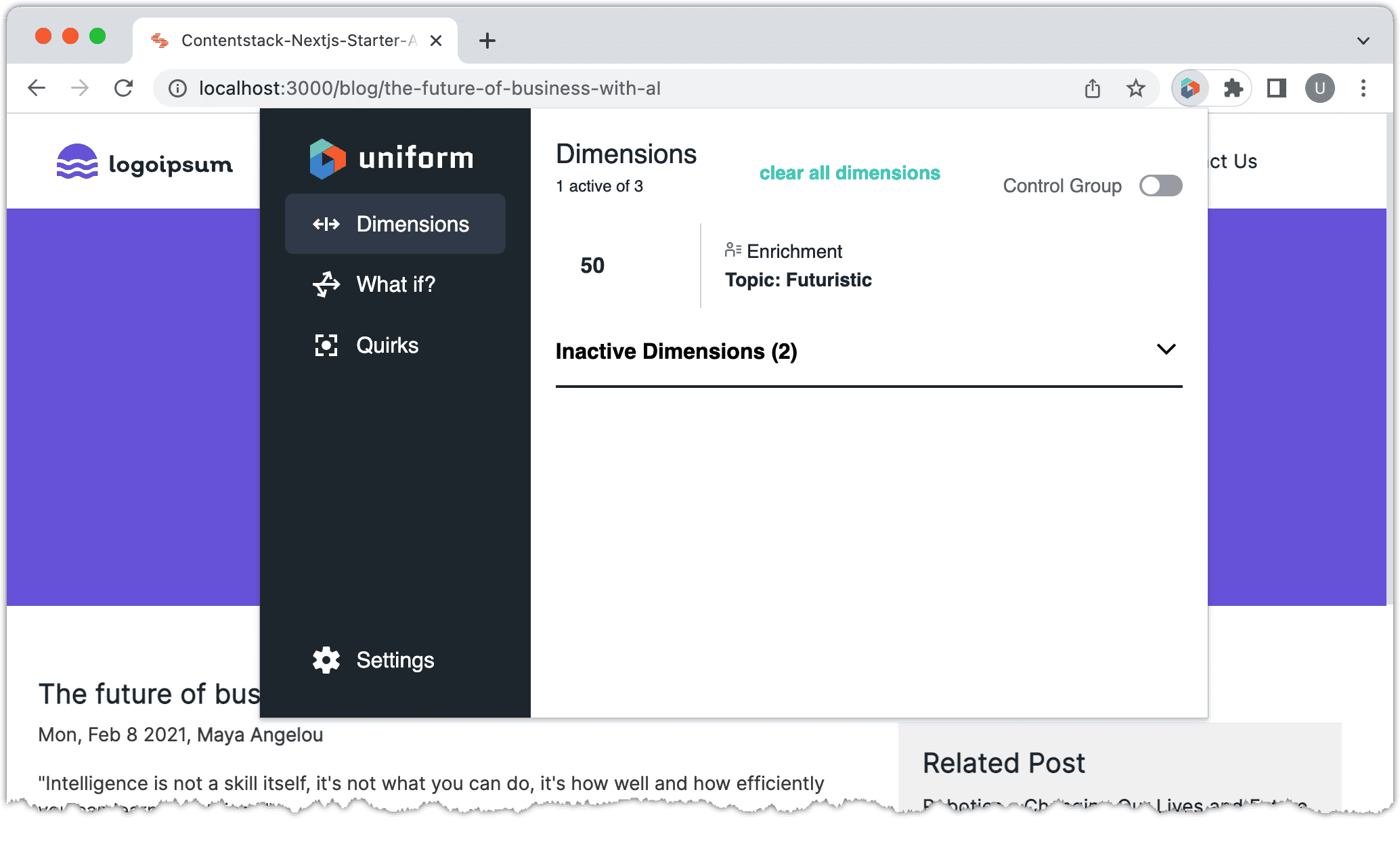
Task: Open the Uniform browser extension icon
Action: pyautogui.click(x=1189, y=88)
